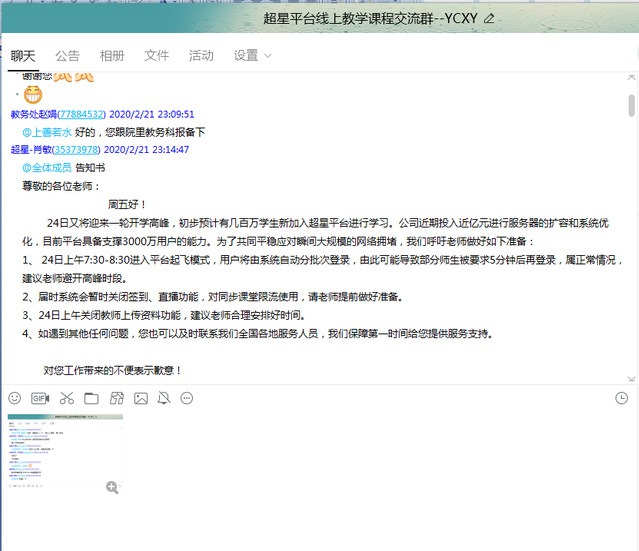Select the scissors screenshot tool

pos(66,398)
